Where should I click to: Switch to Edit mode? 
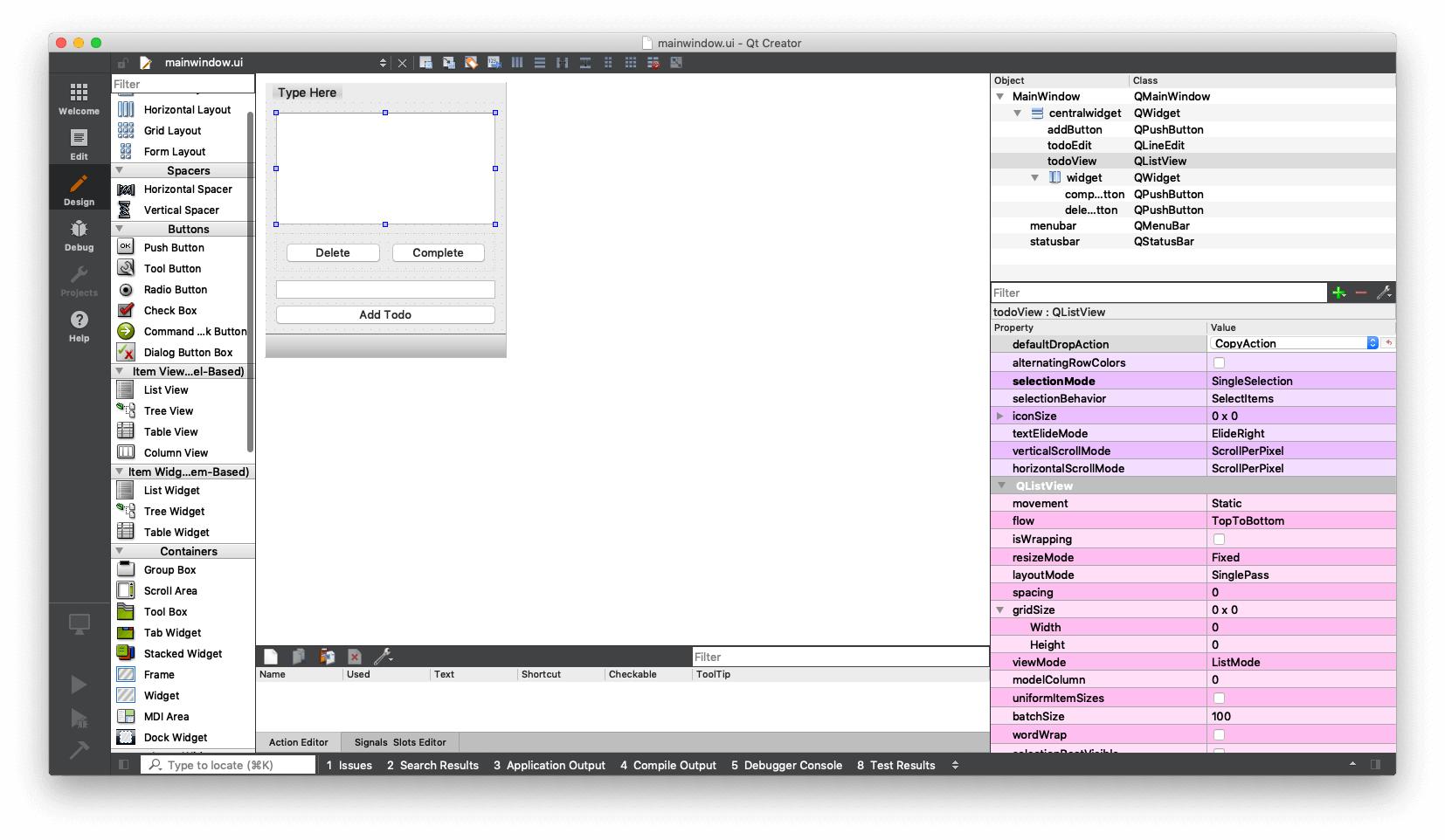click(79, 144)
